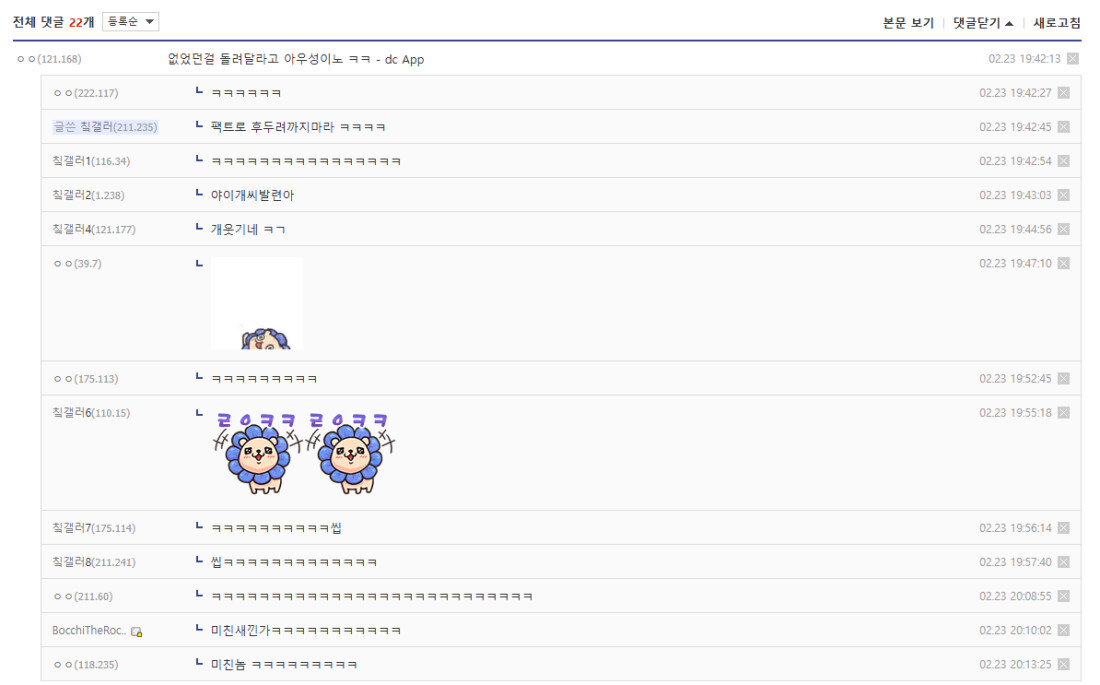Delete the last comment from 118.235
Viewport: 1100px width, 685px height.
(1064, 665)
